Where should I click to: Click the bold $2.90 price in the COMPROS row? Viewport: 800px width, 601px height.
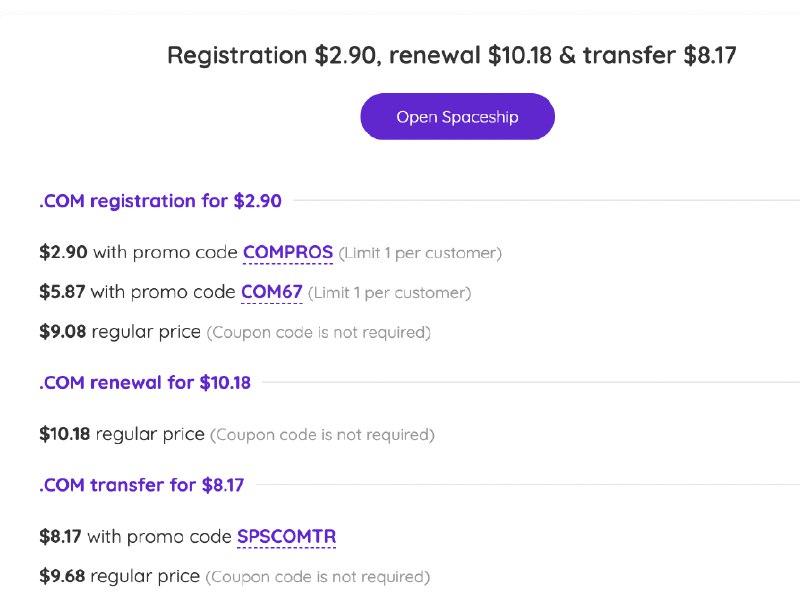tap(63, 252)
